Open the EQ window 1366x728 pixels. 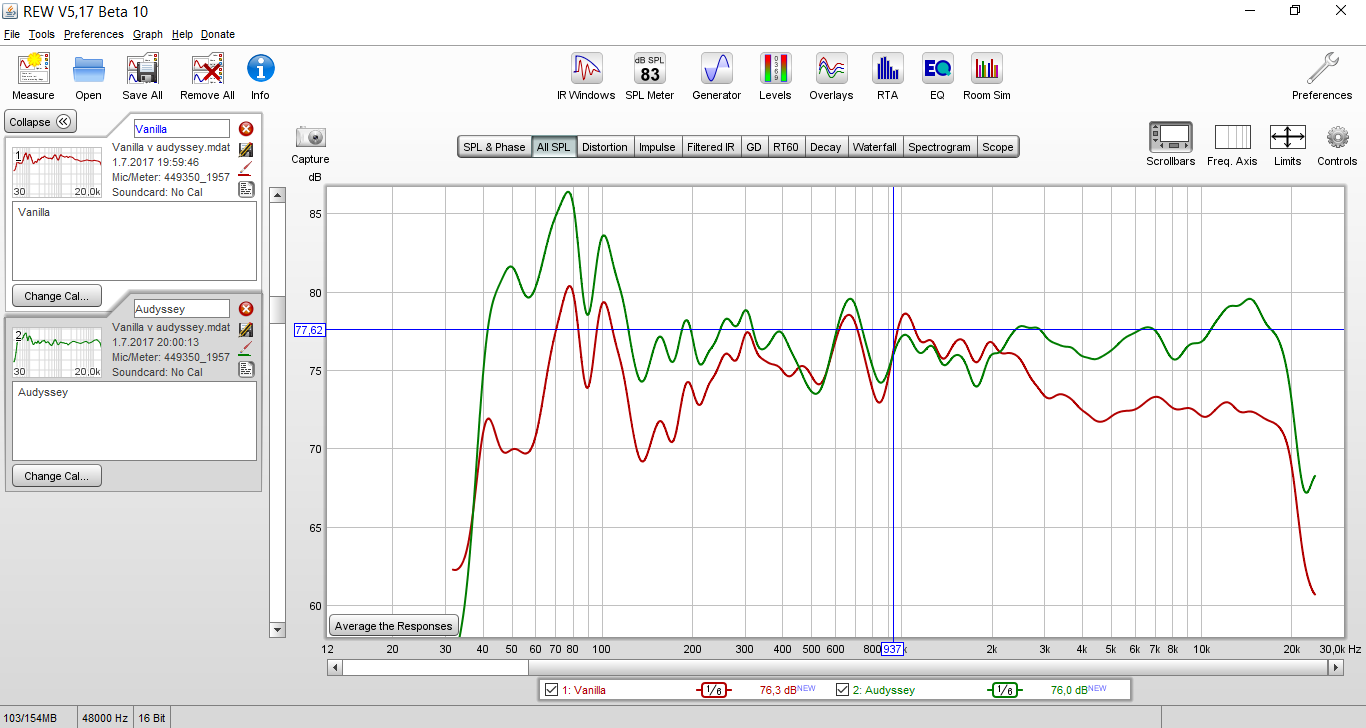pos(937,69)
